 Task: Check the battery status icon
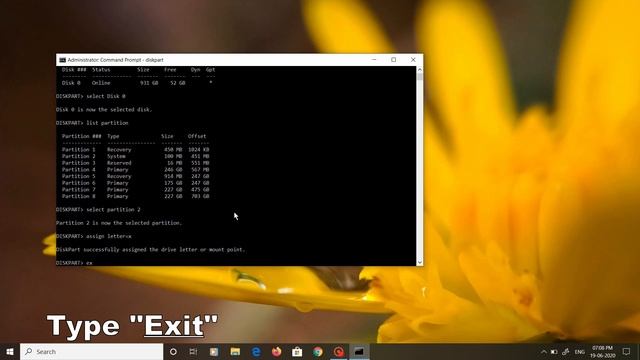coord(554,352)
